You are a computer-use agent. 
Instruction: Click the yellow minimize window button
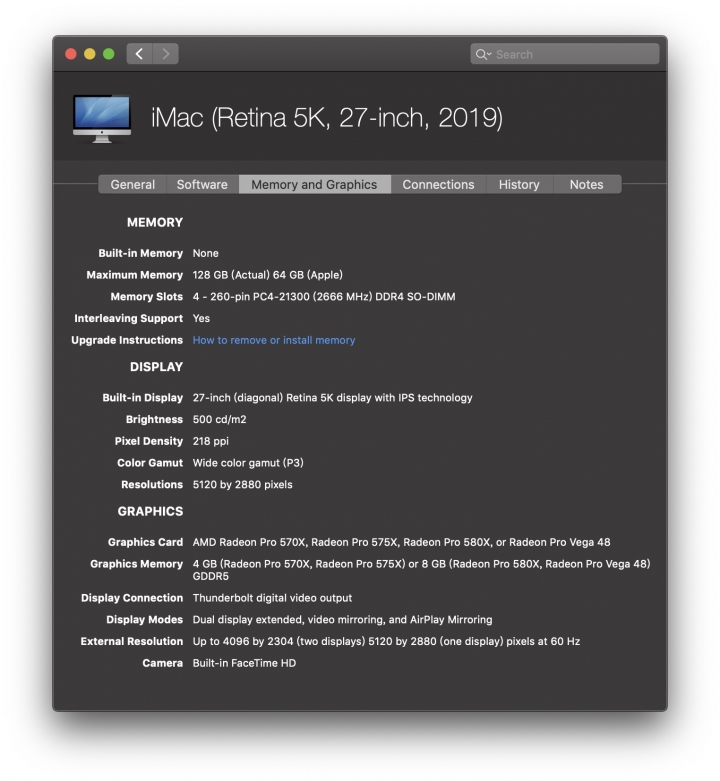[x=90, y=54]
